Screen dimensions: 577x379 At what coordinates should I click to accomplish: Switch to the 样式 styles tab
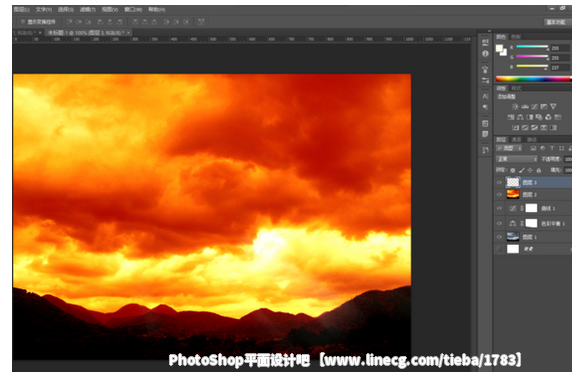[516, 88]
